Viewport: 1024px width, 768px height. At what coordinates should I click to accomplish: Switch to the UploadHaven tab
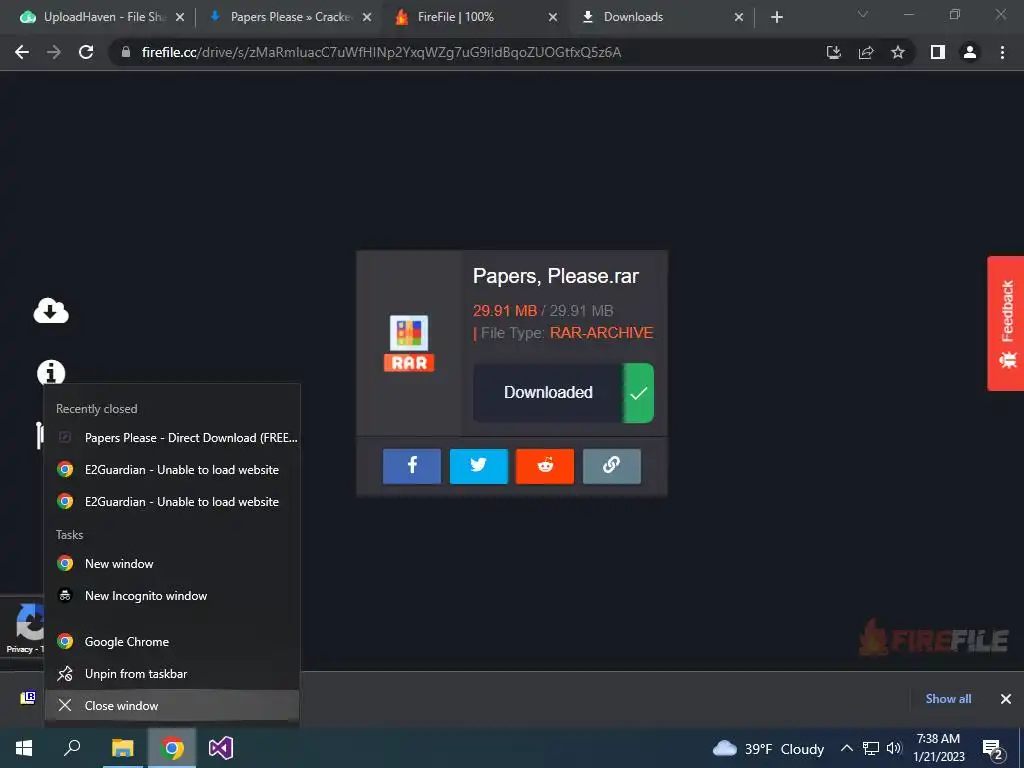click(x=95, y=17)
